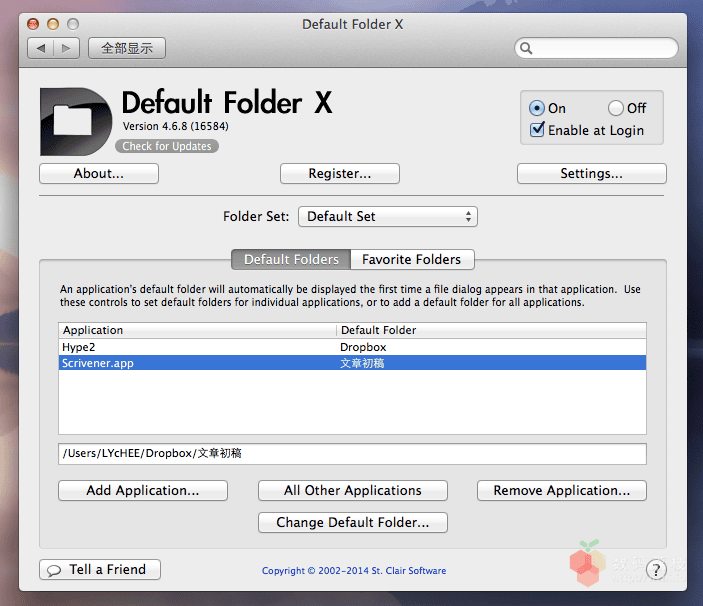Click the forward navigation arrow
The width and height of the screenshot is (703, 606).
pyautogui.click(x=66, y=48)
